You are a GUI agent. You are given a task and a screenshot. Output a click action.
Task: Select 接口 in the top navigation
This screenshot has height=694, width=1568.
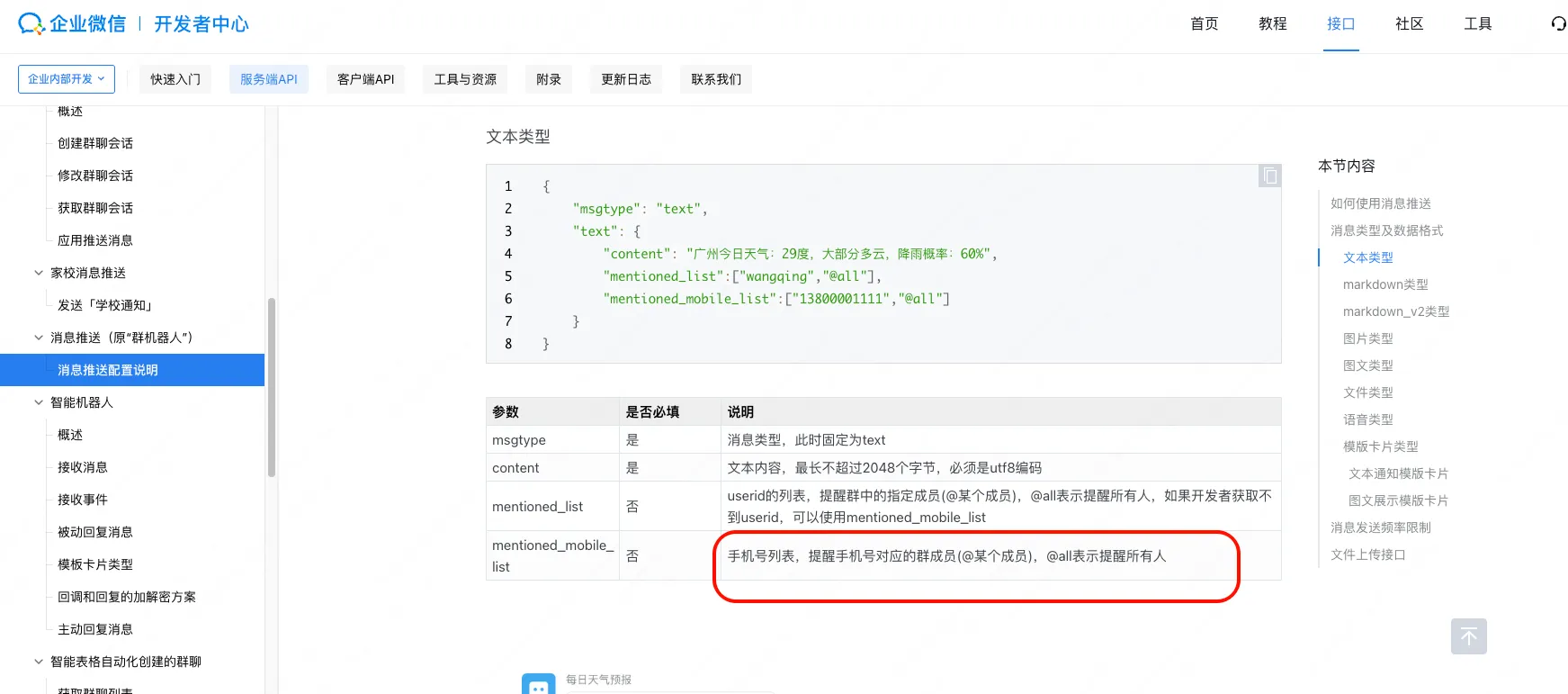click(x=1340, y=24)
